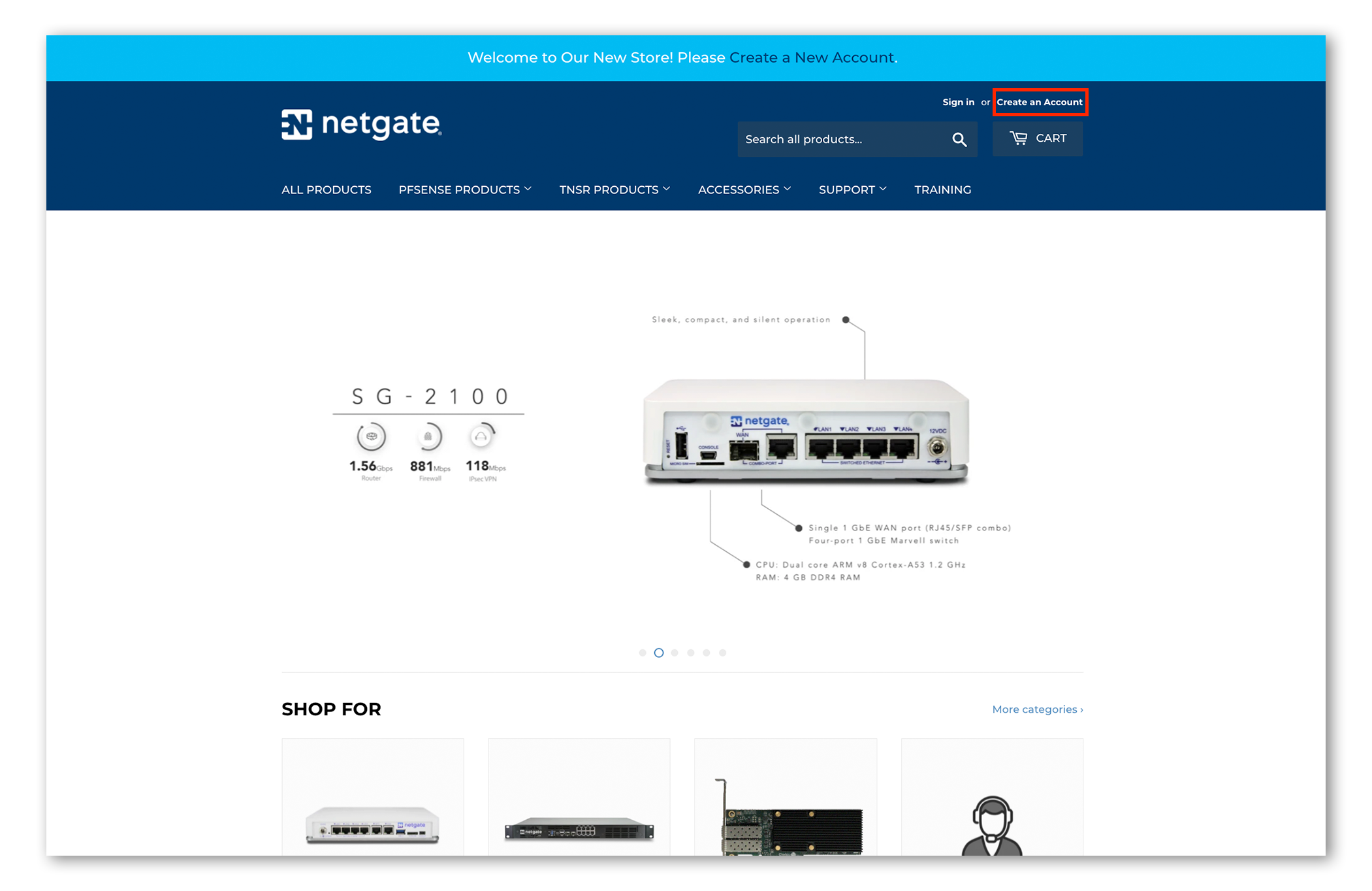
Task: Select the ALL PRODUCTS menu item
Action: pos(326,189)
